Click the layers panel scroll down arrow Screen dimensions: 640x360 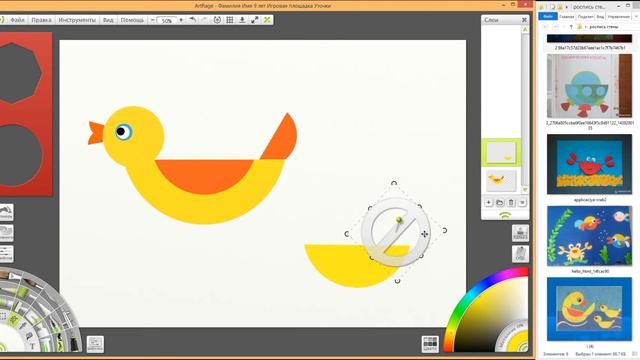[x=525, y=190]
